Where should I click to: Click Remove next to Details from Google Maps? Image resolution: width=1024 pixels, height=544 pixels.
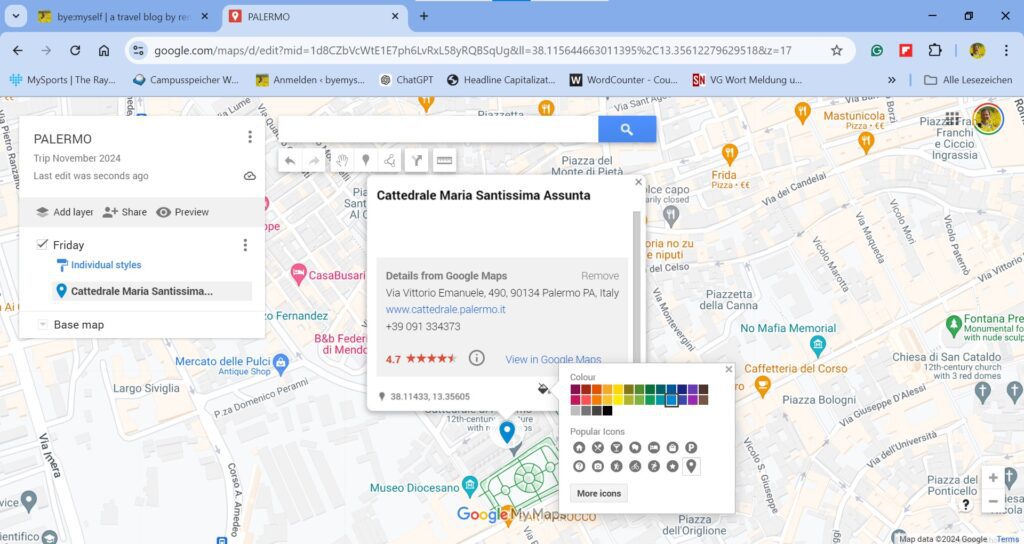600,276
